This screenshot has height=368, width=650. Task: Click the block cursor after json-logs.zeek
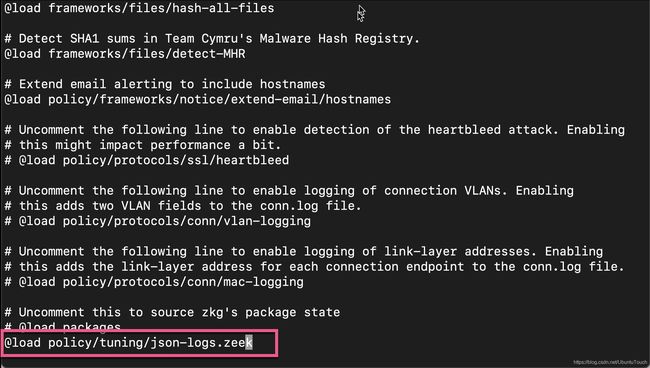pyautogui.click(x=249, y=343)
